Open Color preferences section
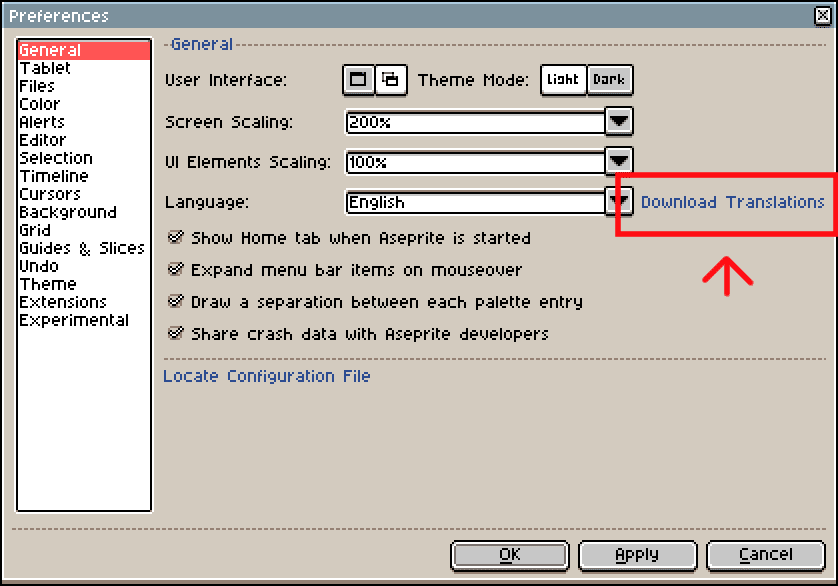This screenshot has height=586, width=838. point(84,104)
